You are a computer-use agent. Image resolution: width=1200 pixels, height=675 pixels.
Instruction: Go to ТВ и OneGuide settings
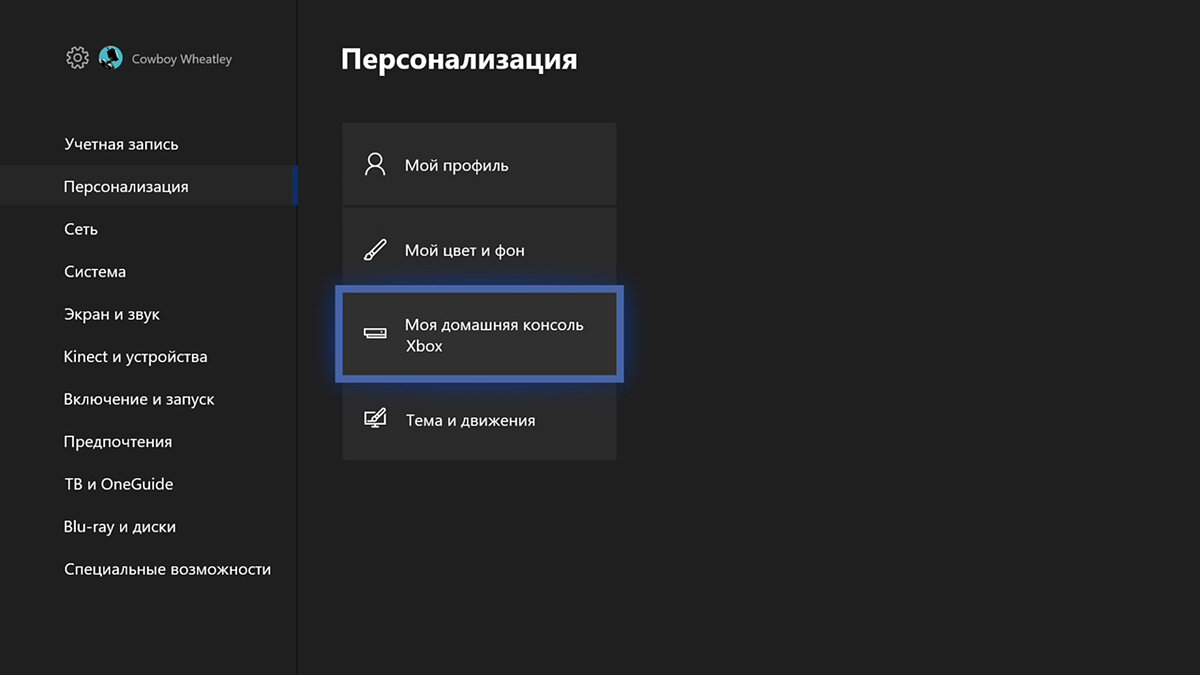118,484
